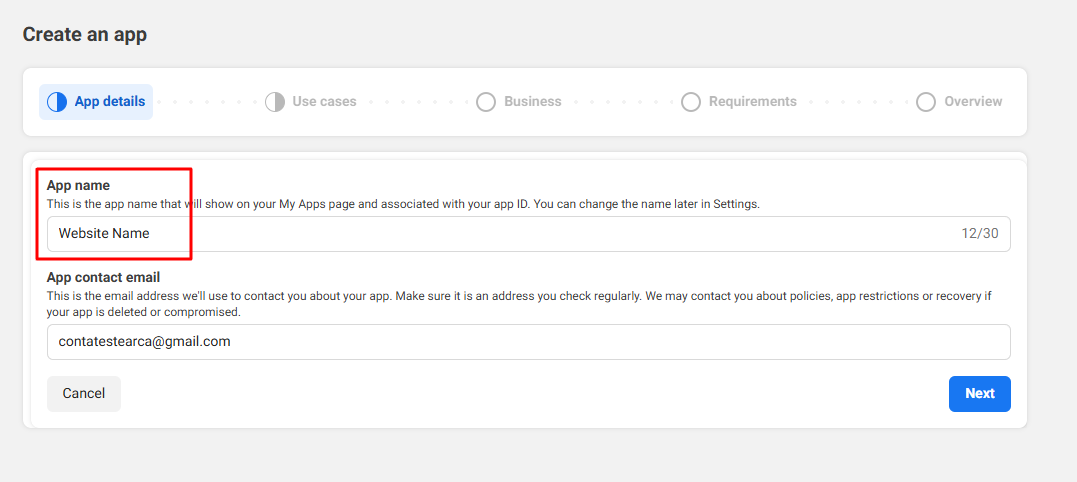This screenshot has height=482, width=1077.
Task: Click the "App name" field label
Action: (x=78, y=186)
